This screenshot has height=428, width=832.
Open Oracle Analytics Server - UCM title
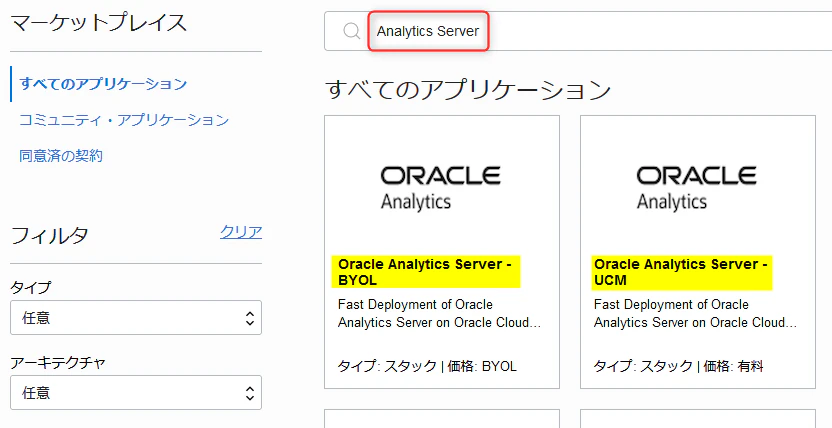point(681,272)
